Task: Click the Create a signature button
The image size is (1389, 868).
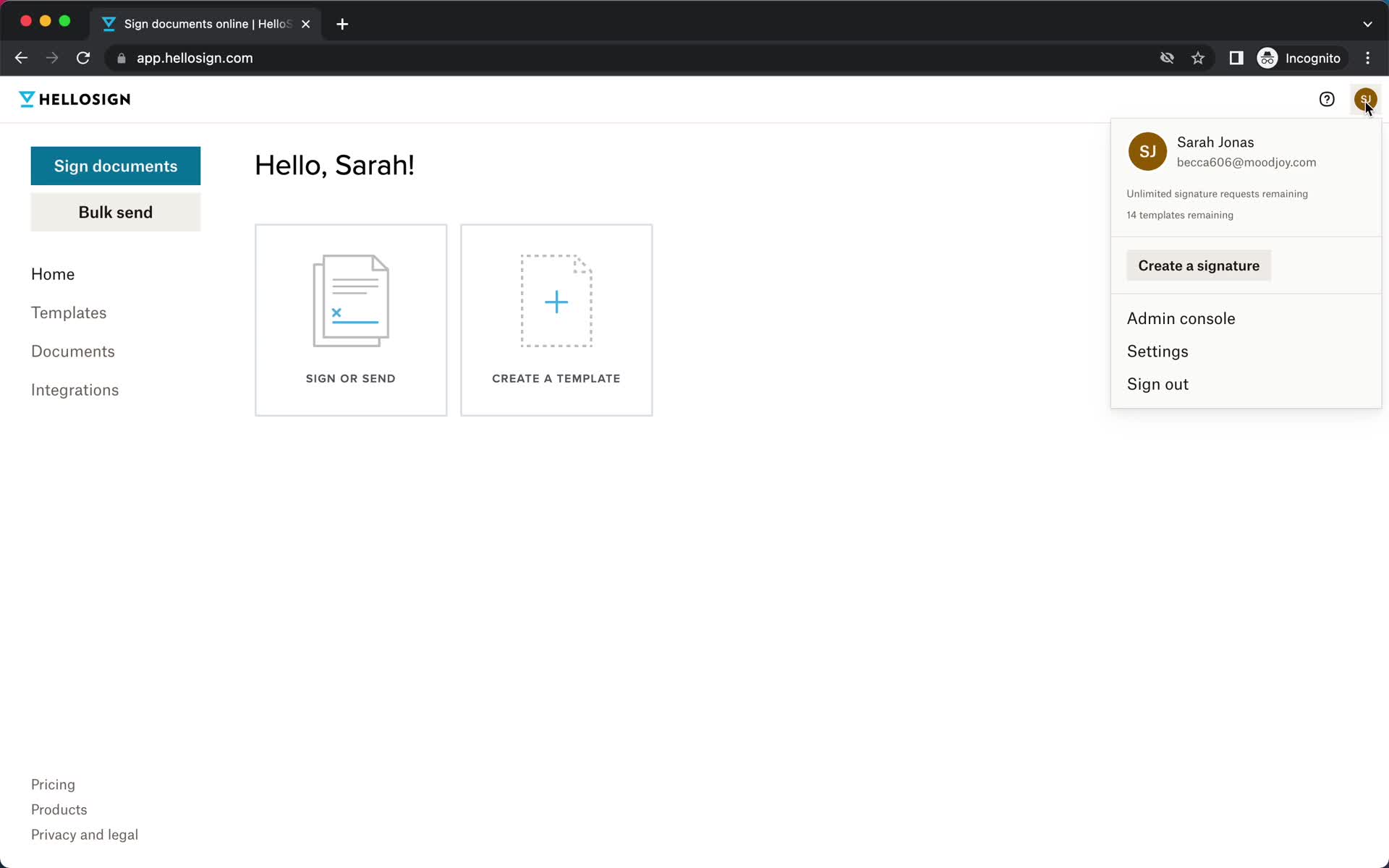Action: click(x=1199, y=265)
